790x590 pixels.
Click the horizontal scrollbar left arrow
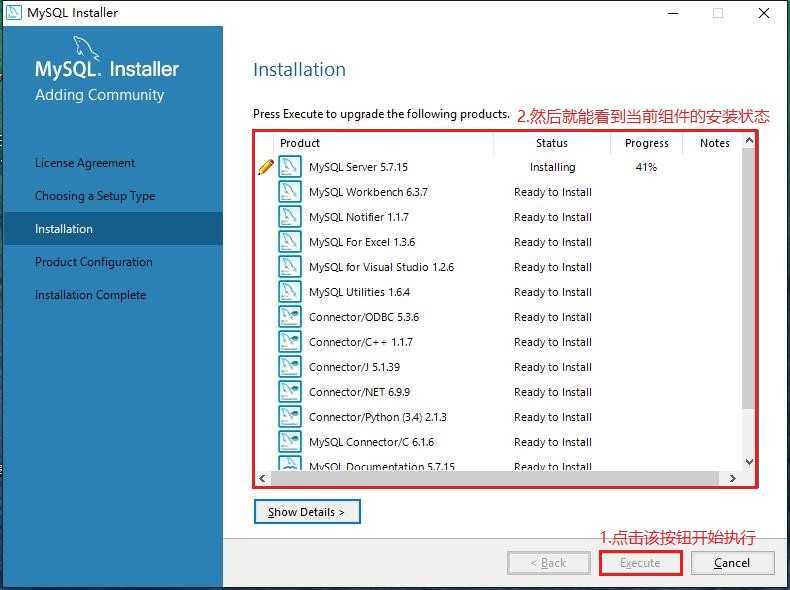262,478
